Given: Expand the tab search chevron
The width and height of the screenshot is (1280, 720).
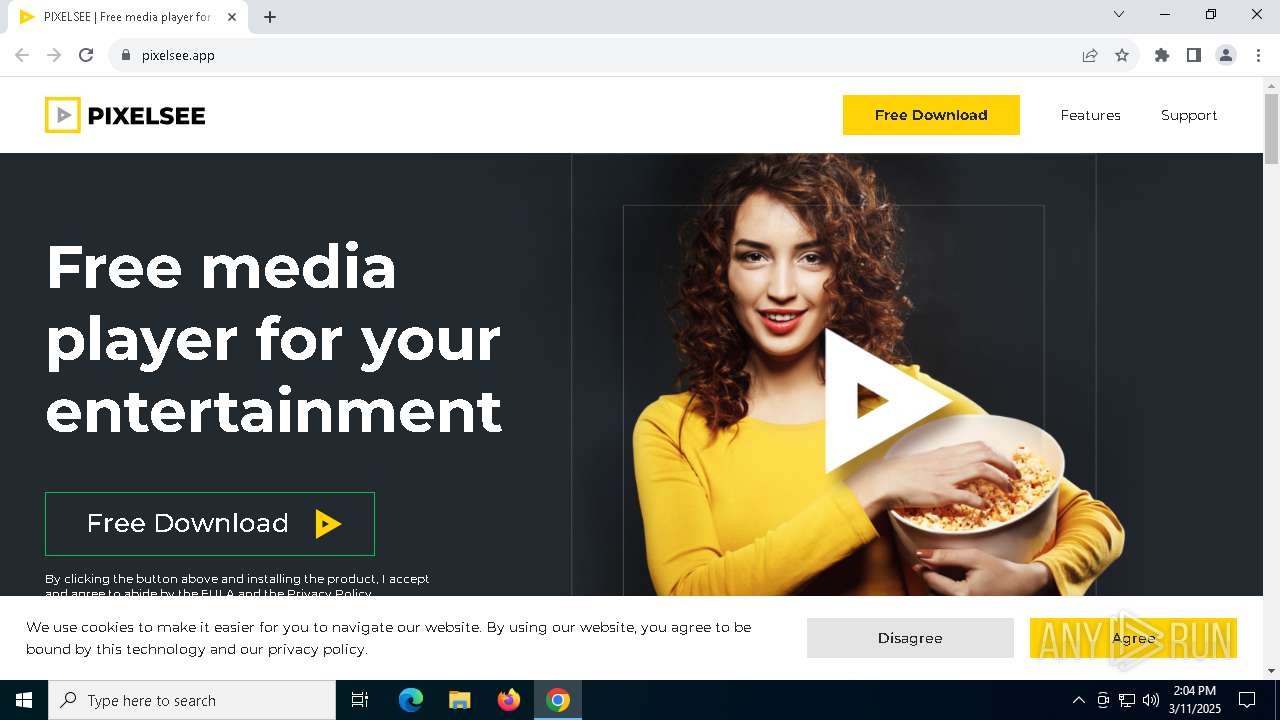Looking at the screenshot, I should pyautogui.click(x=1119, y=14).
